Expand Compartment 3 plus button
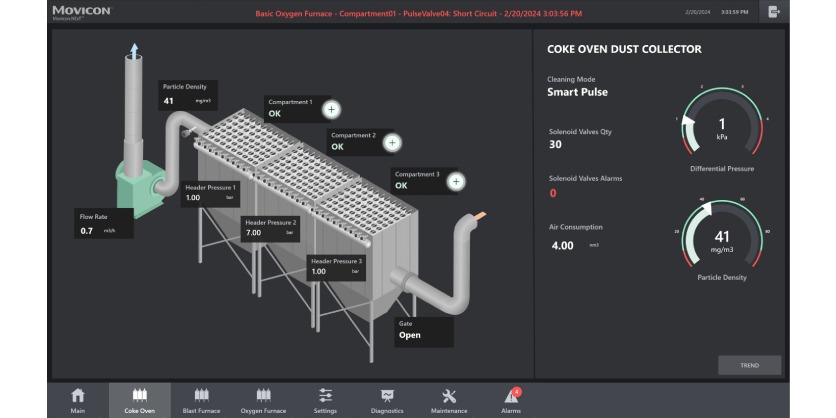 click(x=456, y=182)
